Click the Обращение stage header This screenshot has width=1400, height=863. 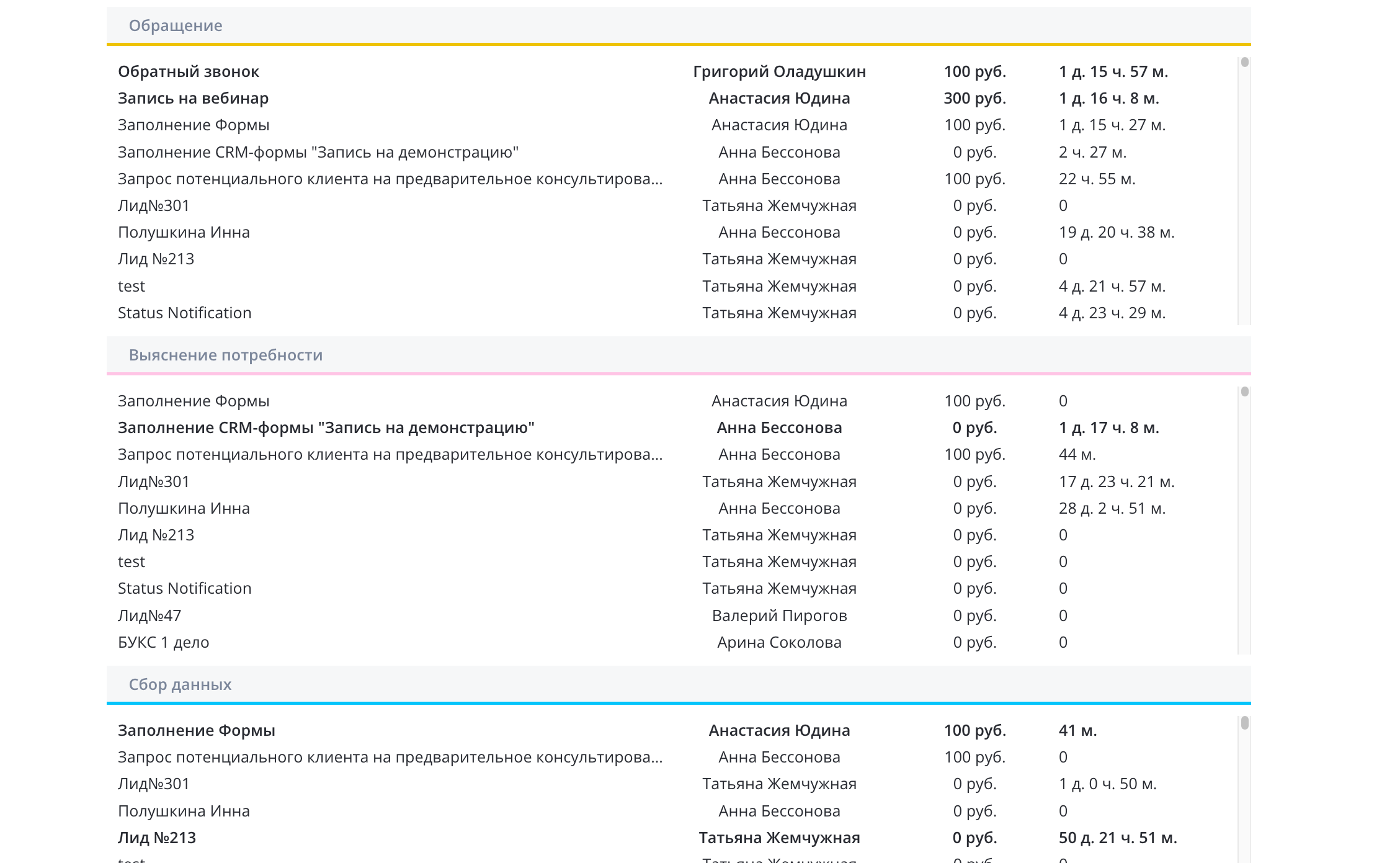point(176,25)
